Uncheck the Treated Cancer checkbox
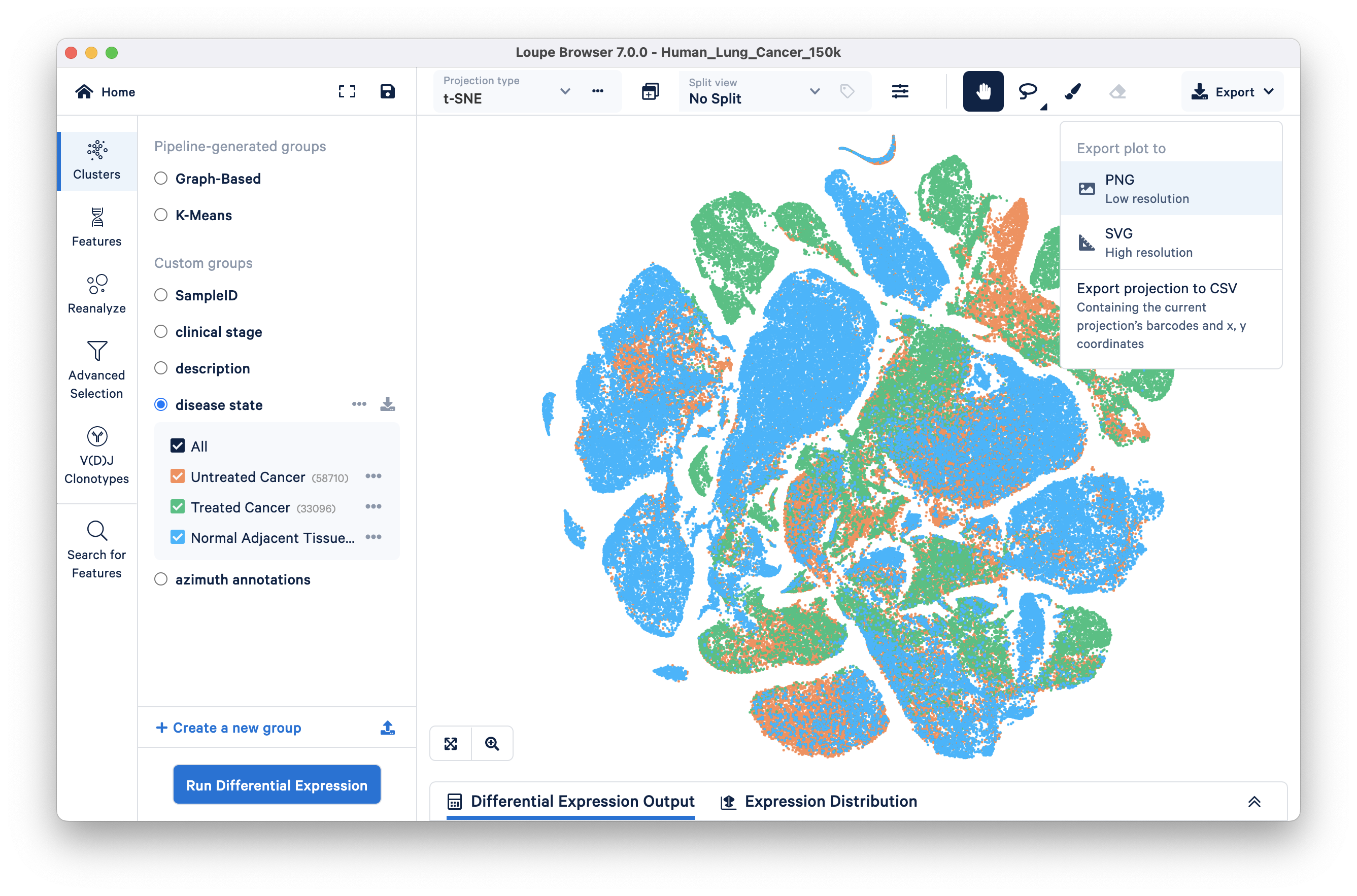Image resolution: width=1357 pixels, height=896 pixels. 178,507
